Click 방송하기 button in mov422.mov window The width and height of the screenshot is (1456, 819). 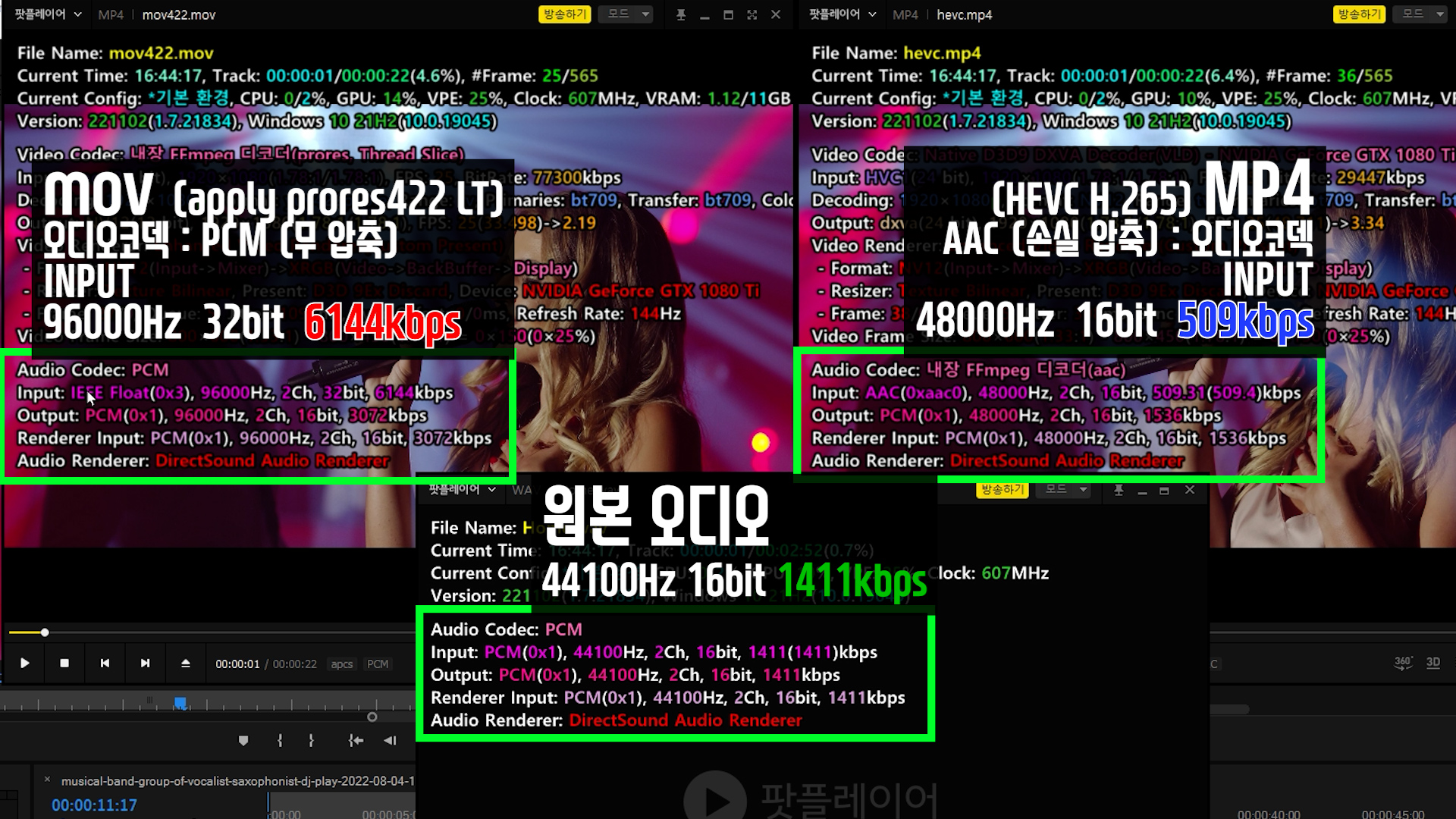(564, 14)
